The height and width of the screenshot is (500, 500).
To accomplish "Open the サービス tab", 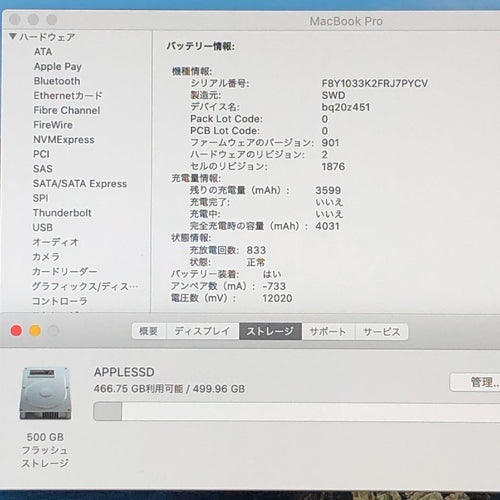I will click(x=382, y=332).
